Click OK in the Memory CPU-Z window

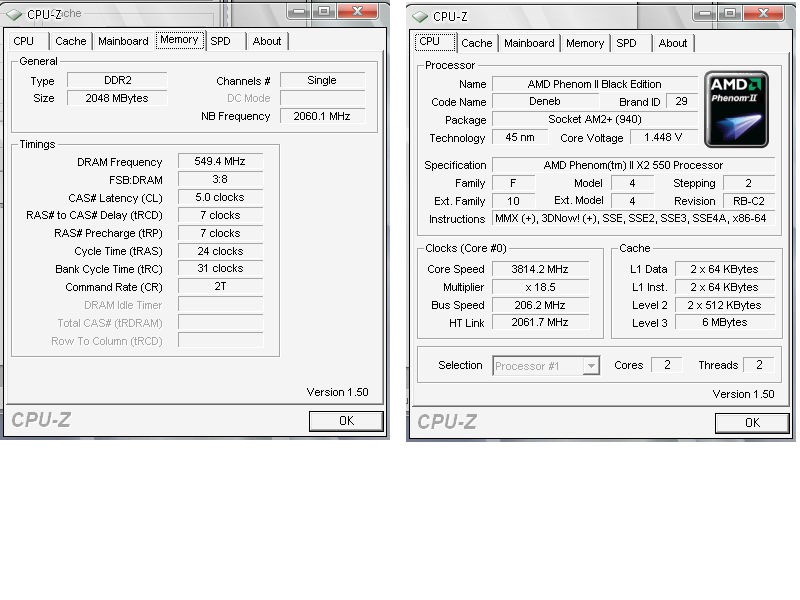[x=346, y=421]
